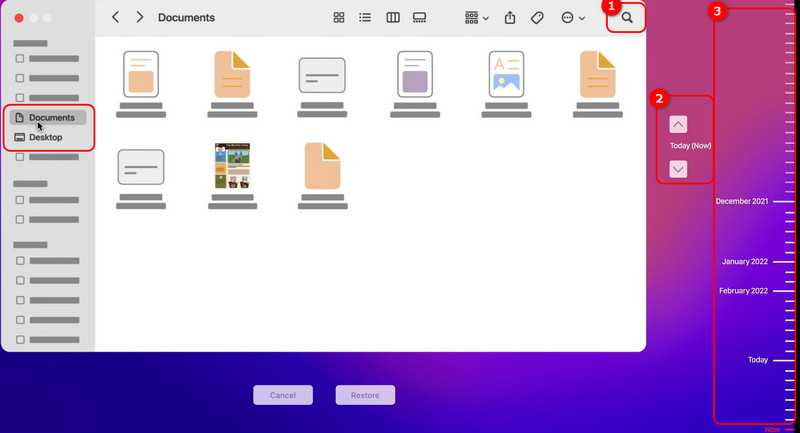Select February 2022 on the timeline
The width and height of the screenshot is (800, 433).
point(743,291)
